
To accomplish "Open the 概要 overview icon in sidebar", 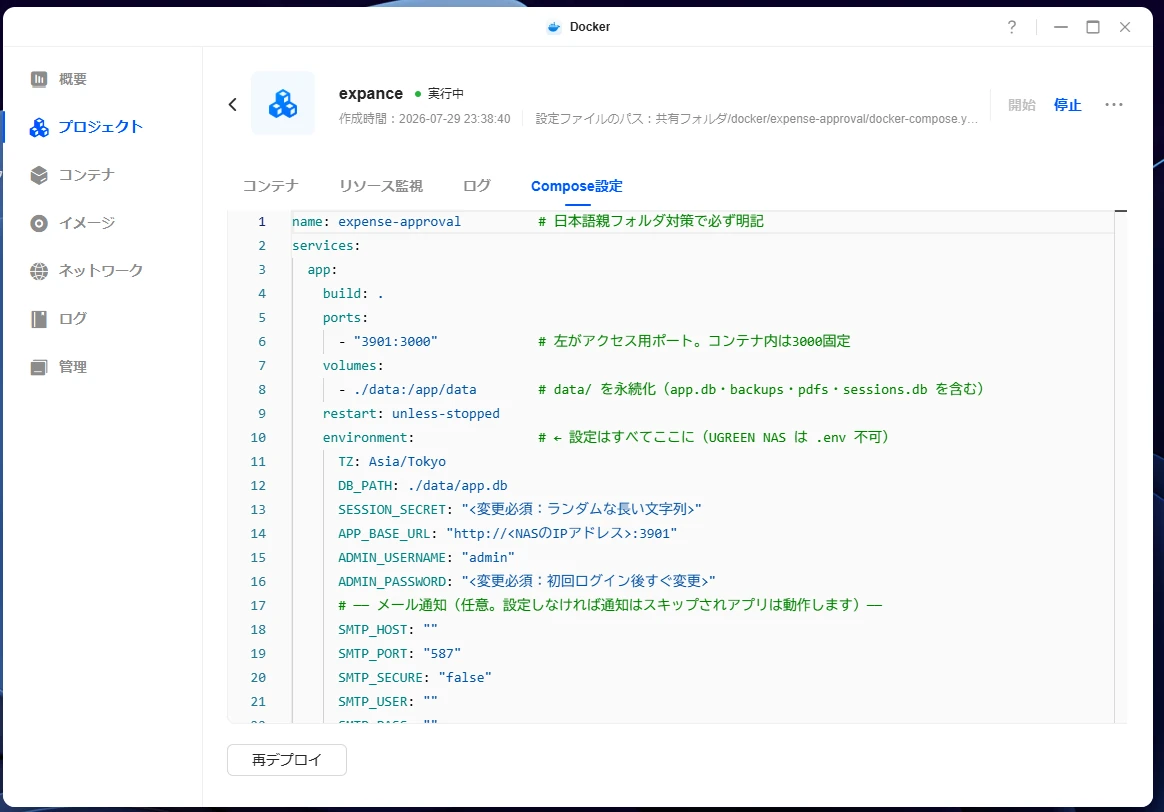I will click(39, 79).
